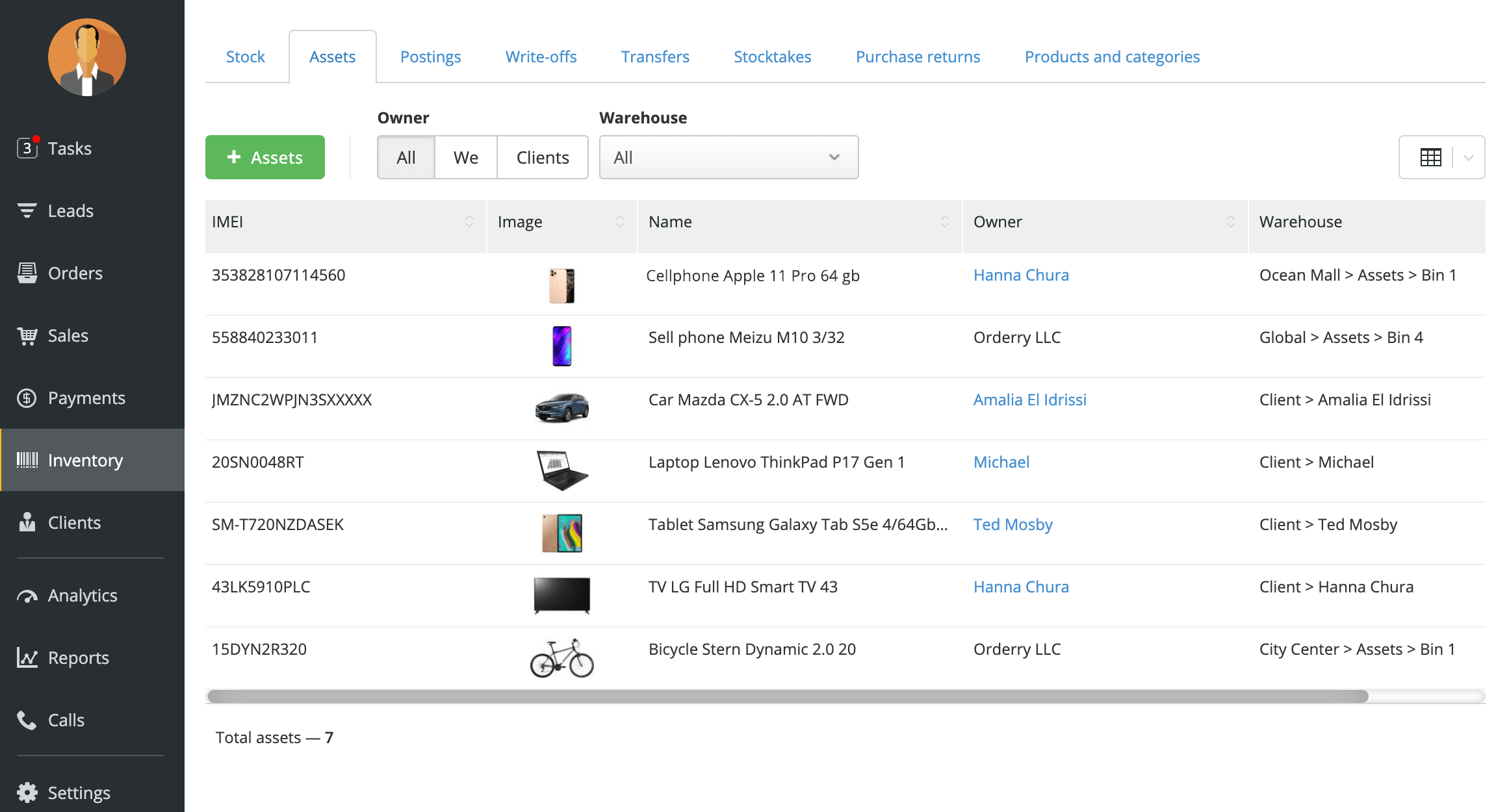Screen dimensions: 1496x812
Task: Expand the Warehouse dropdown filter
Action: 832,156
